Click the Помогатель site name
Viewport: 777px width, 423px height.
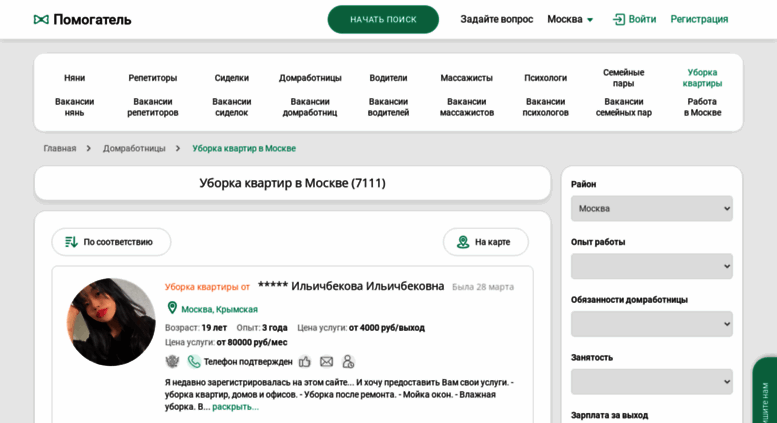(92, 19)
